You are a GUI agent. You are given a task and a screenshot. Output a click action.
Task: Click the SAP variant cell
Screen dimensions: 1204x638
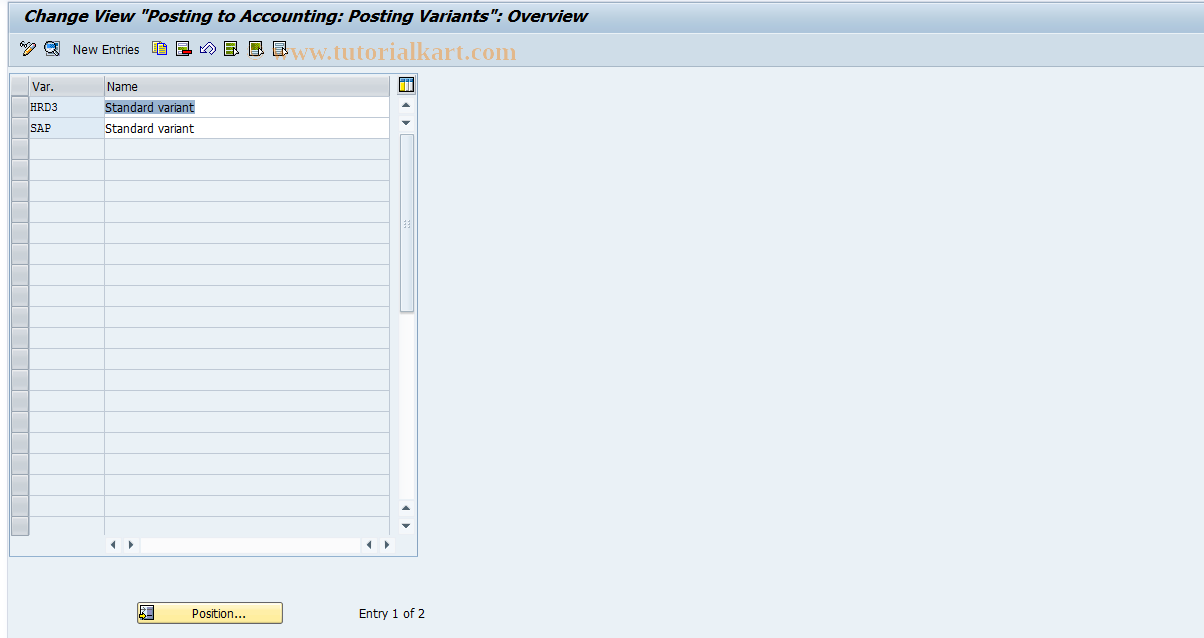pos(67,128)
